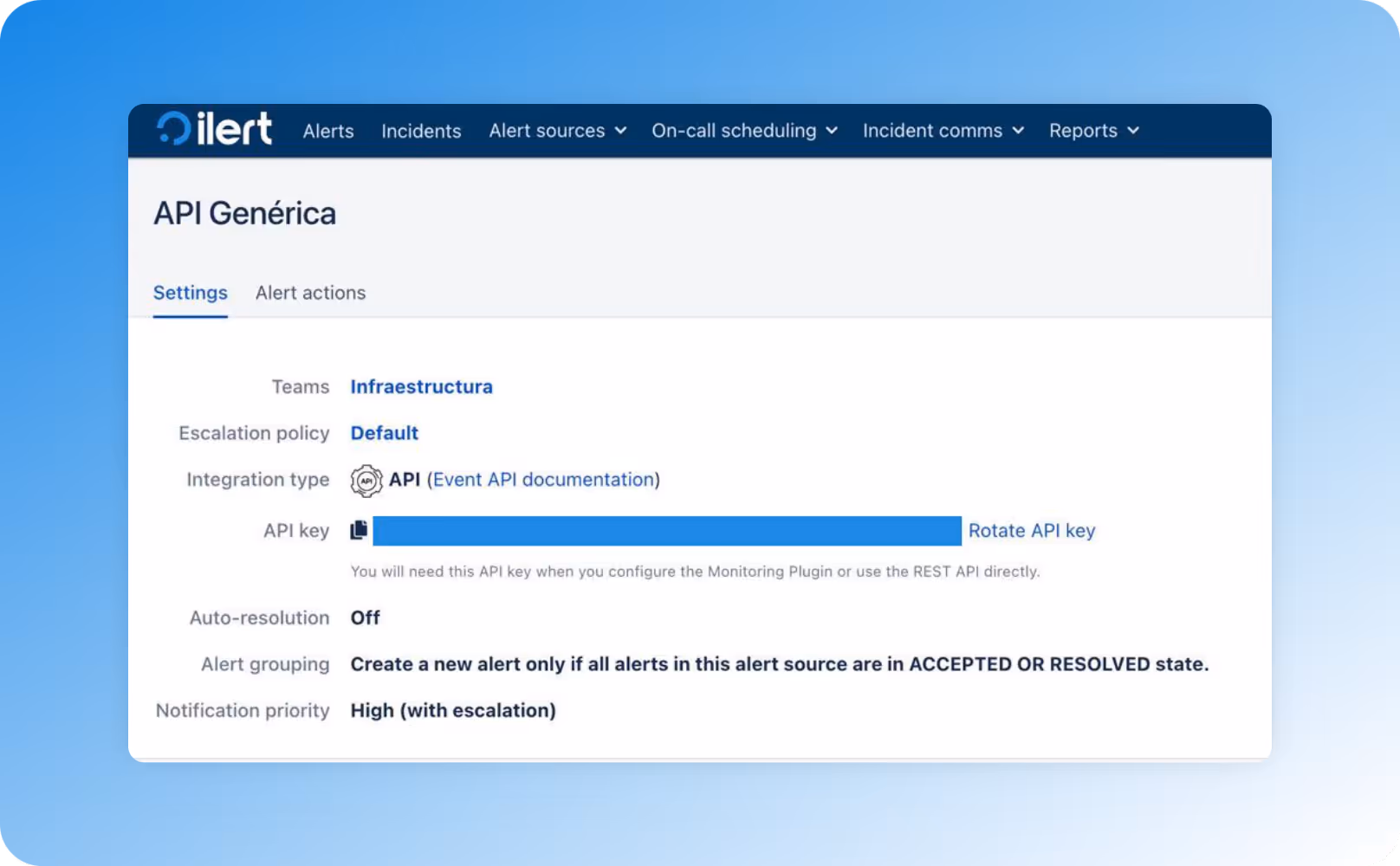
Task: Open the Infraestructura team link
Action: tap(421, 386)
